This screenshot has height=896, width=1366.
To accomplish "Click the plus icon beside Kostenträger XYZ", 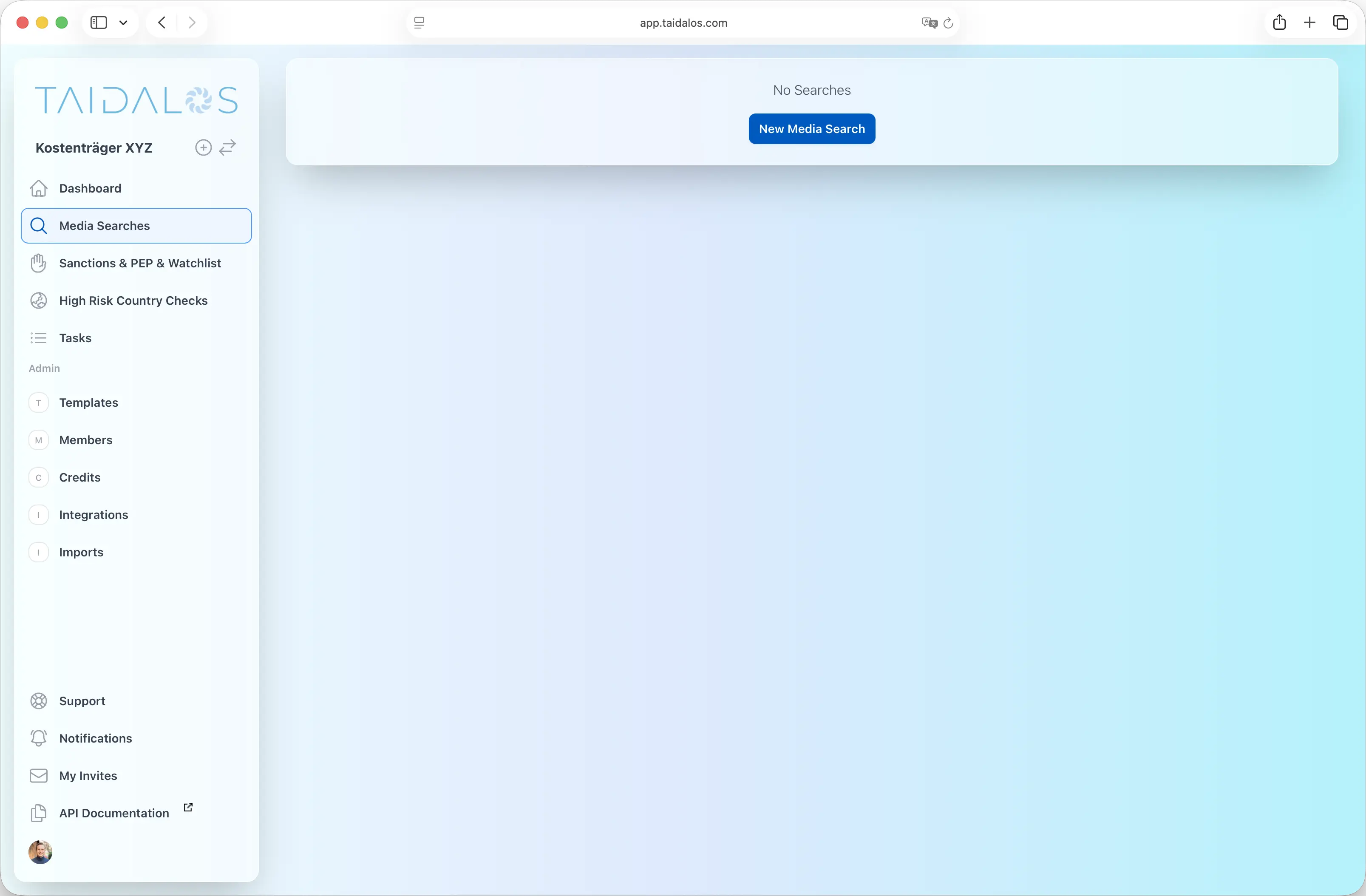I will (x=203, y=147).
